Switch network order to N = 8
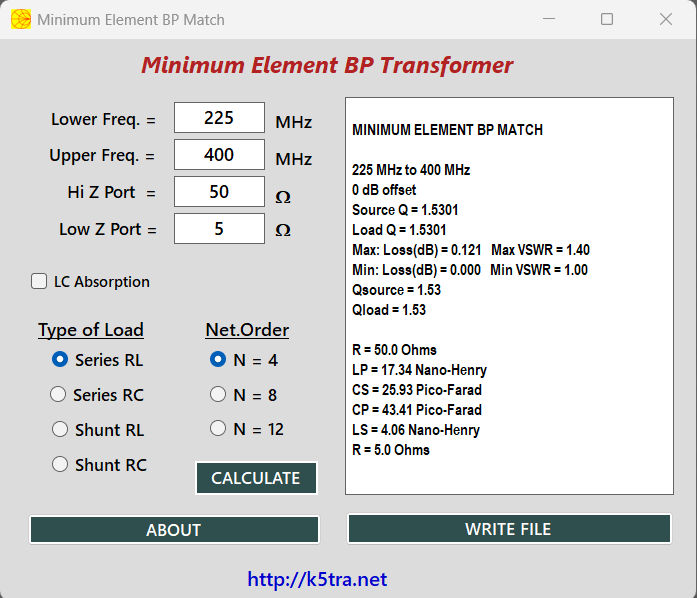This screenshot has width=697, height=598. coord(218,395)
